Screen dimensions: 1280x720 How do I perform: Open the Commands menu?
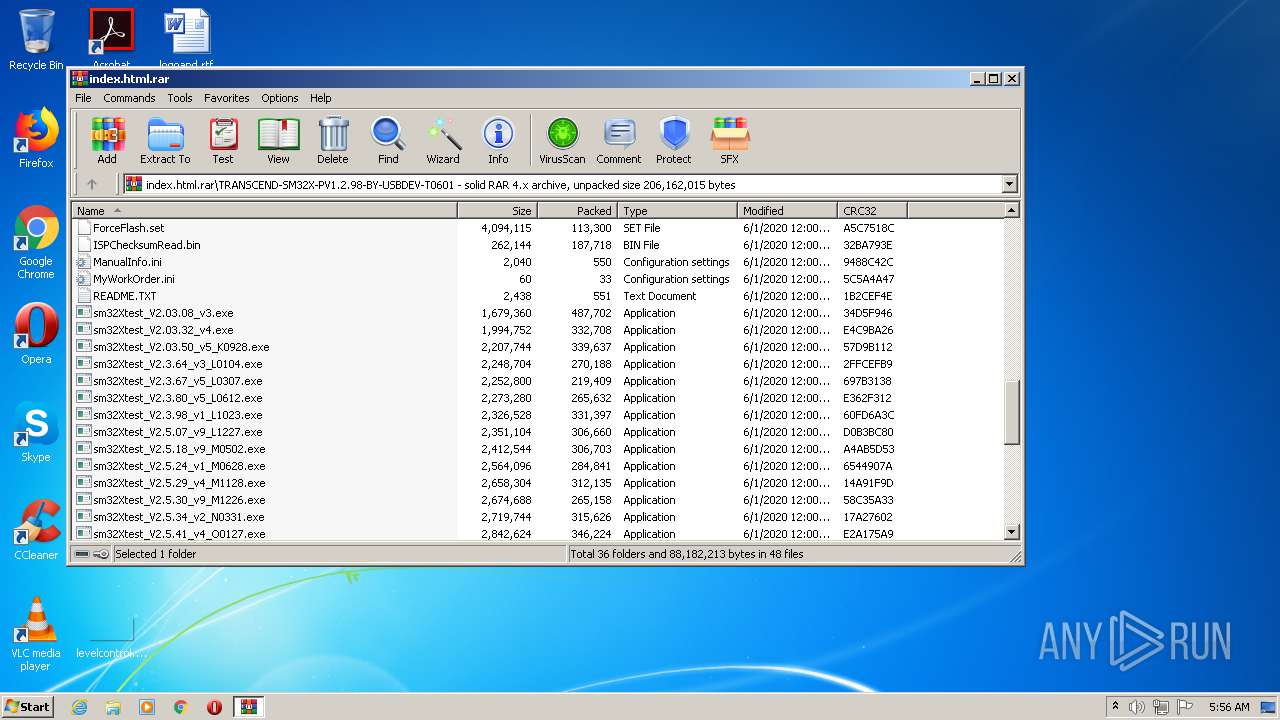coord(129,98)
